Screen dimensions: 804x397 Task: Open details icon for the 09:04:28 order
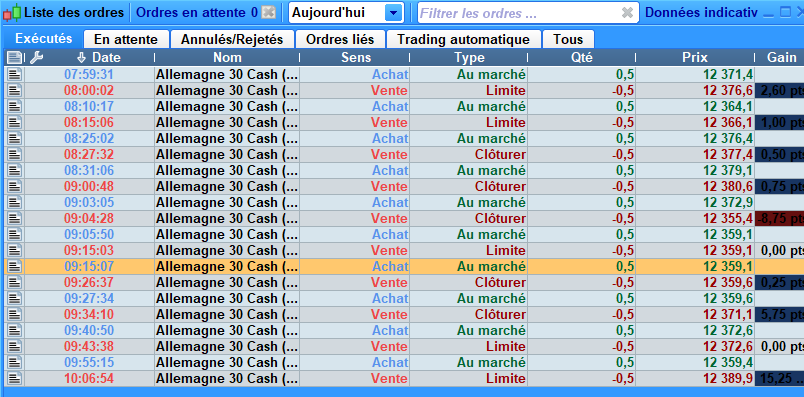[x=15, y=219]
